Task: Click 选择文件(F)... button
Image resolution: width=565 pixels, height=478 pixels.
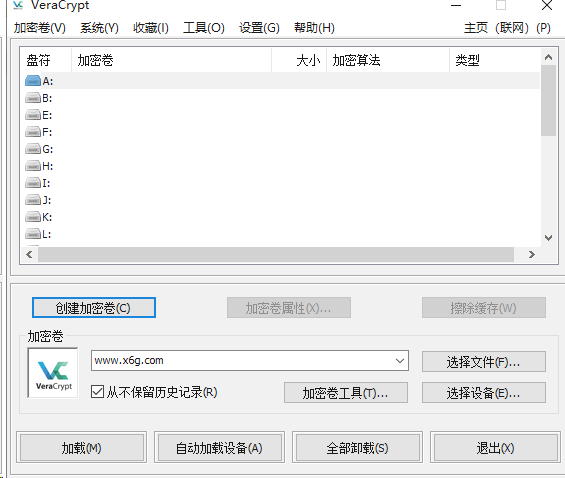Action: [484, 362]
